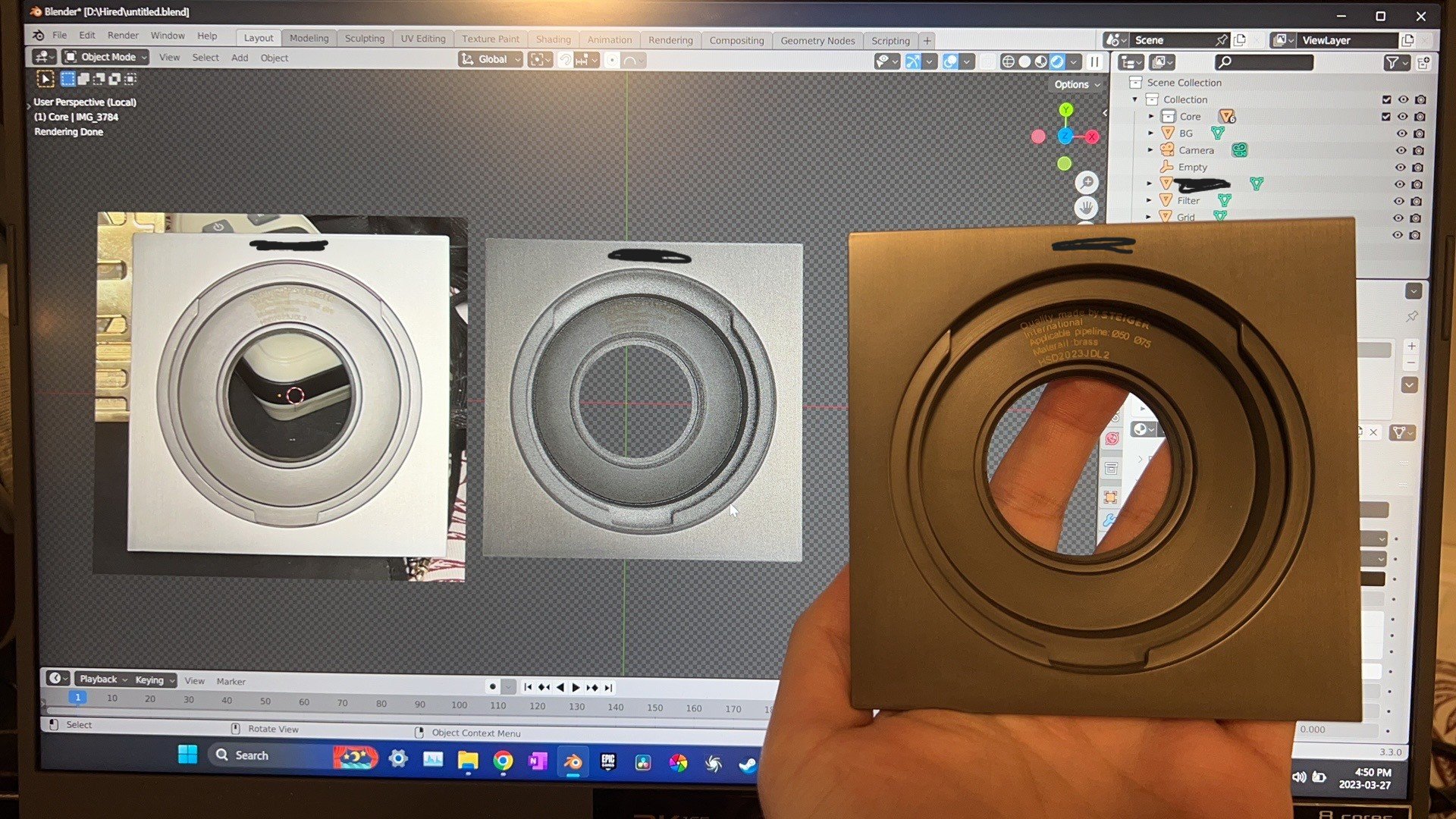Expand the Camera object in outliner
This screenshot has width=1456, height=819.
click(1150, 149)
